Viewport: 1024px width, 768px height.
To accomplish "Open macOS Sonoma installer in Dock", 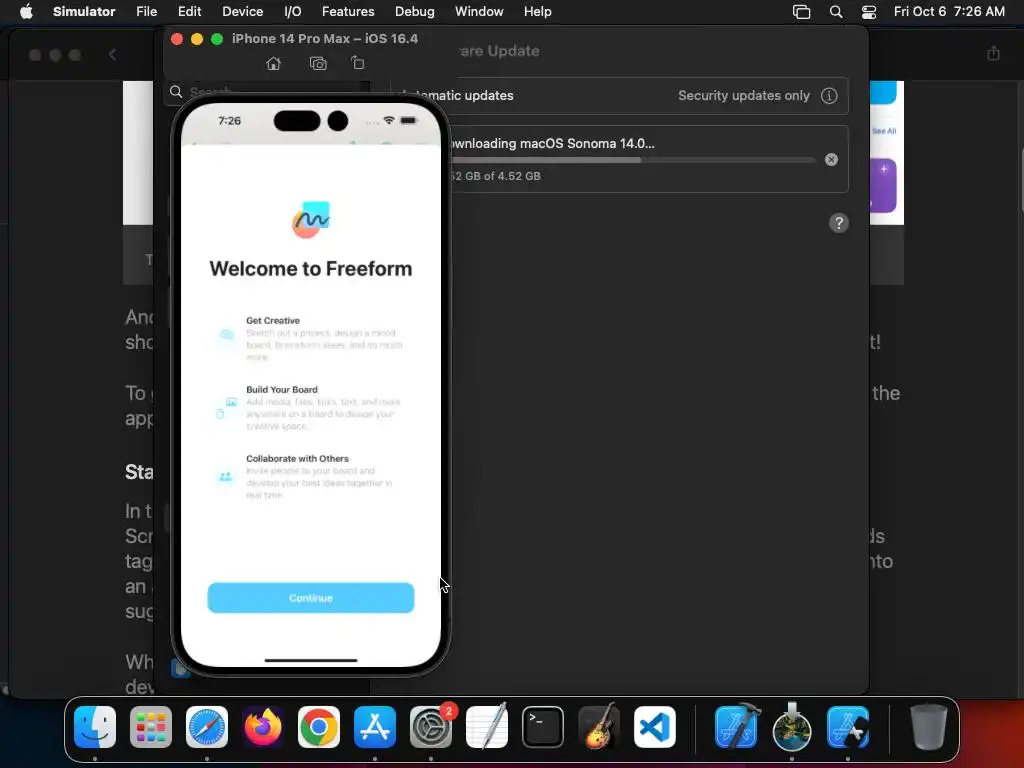I will (x=792, y=726).
